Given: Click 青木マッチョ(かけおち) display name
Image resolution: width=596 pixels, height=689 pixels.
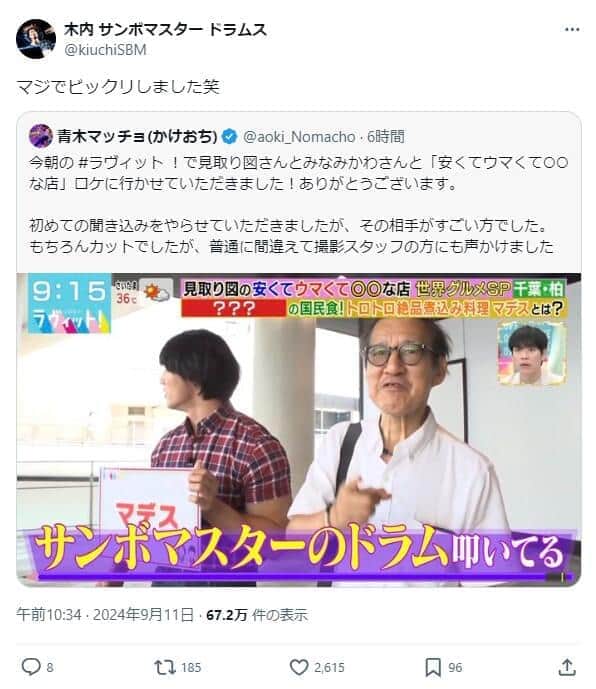Looking at the screenshot, I should point(137,137).
